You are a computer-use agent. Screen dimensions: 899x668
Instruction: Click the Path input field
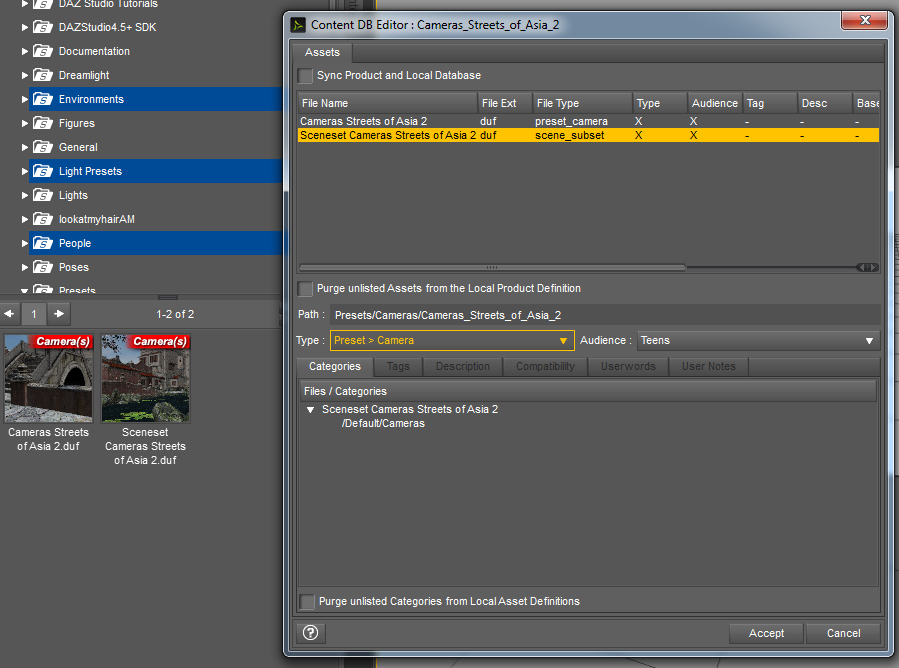coord(605,315)
